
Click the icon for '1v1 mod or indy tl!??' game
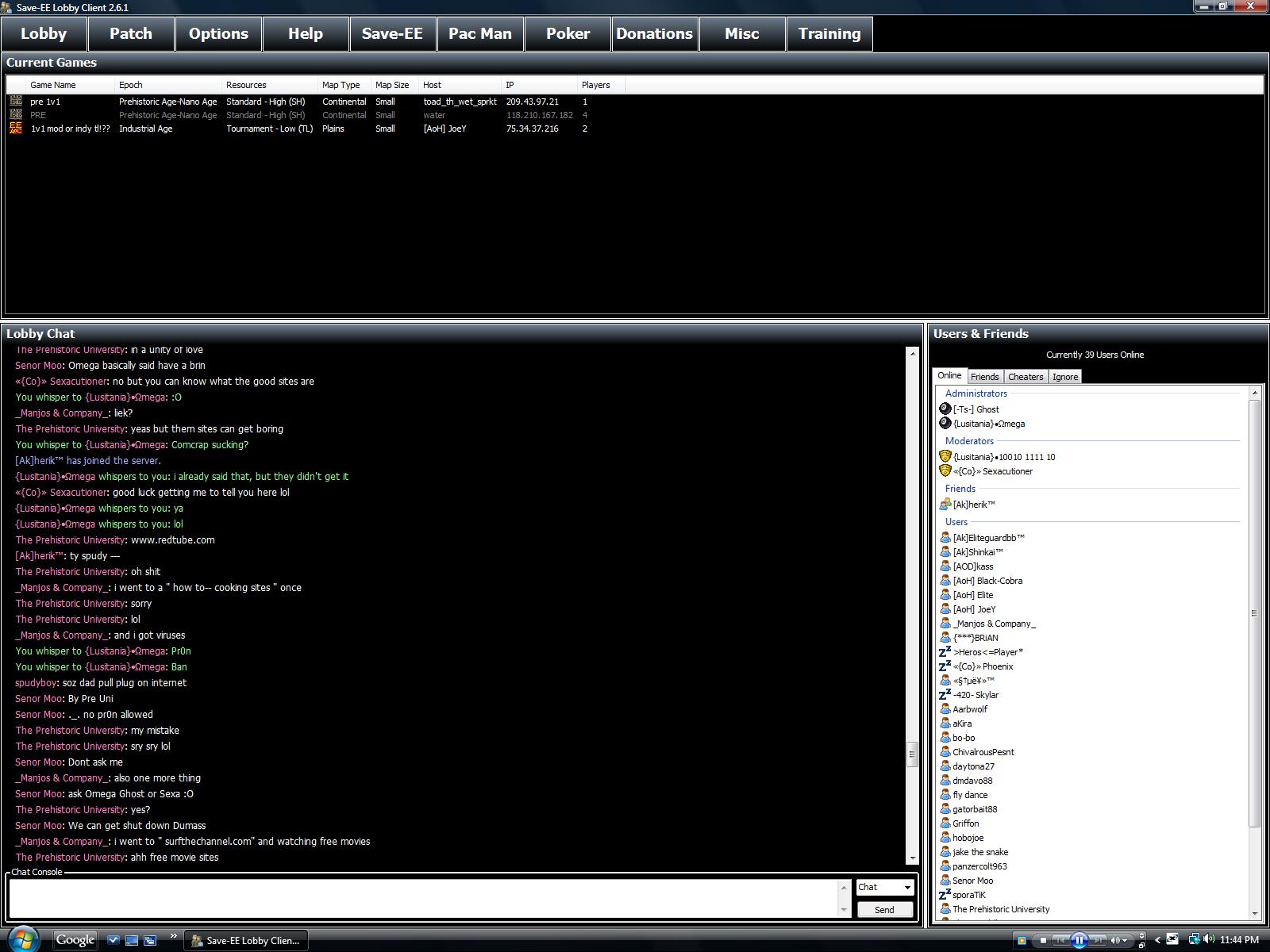(16, 129)
